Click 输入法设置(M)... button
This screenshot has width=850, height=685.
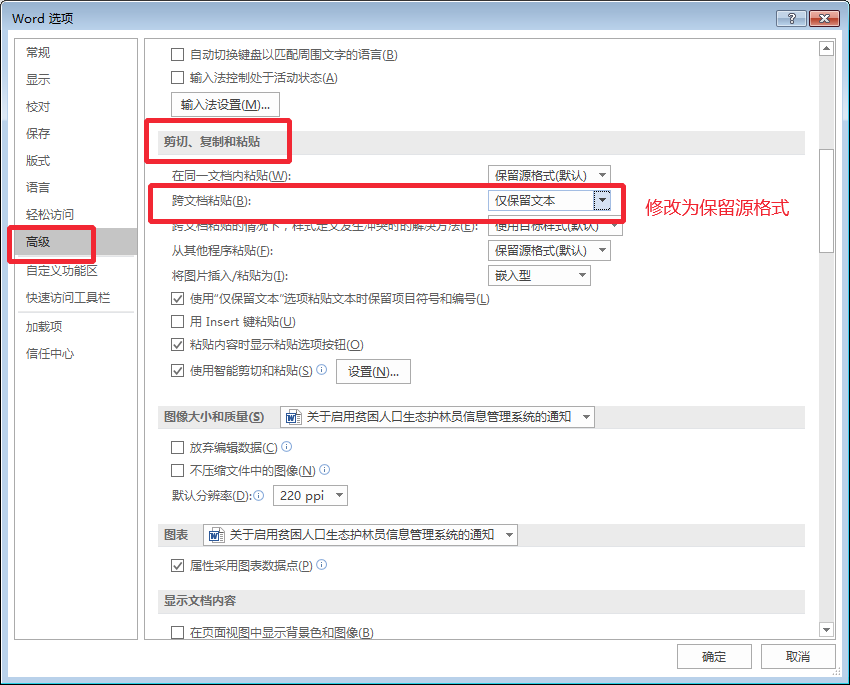(x=226, y=105)
